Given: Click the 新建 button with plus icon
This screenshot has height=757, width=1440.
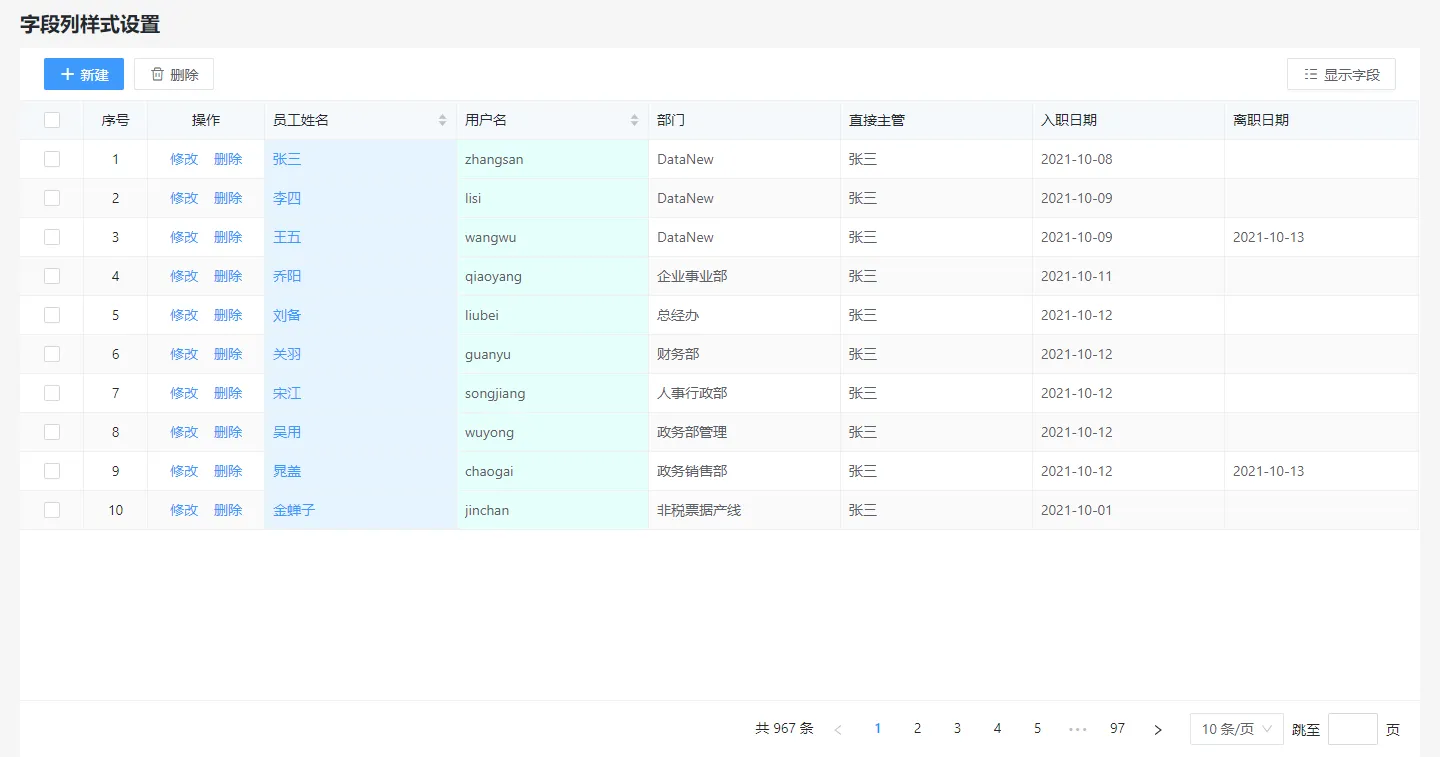Looking at the screenshot, I should 84,74.
